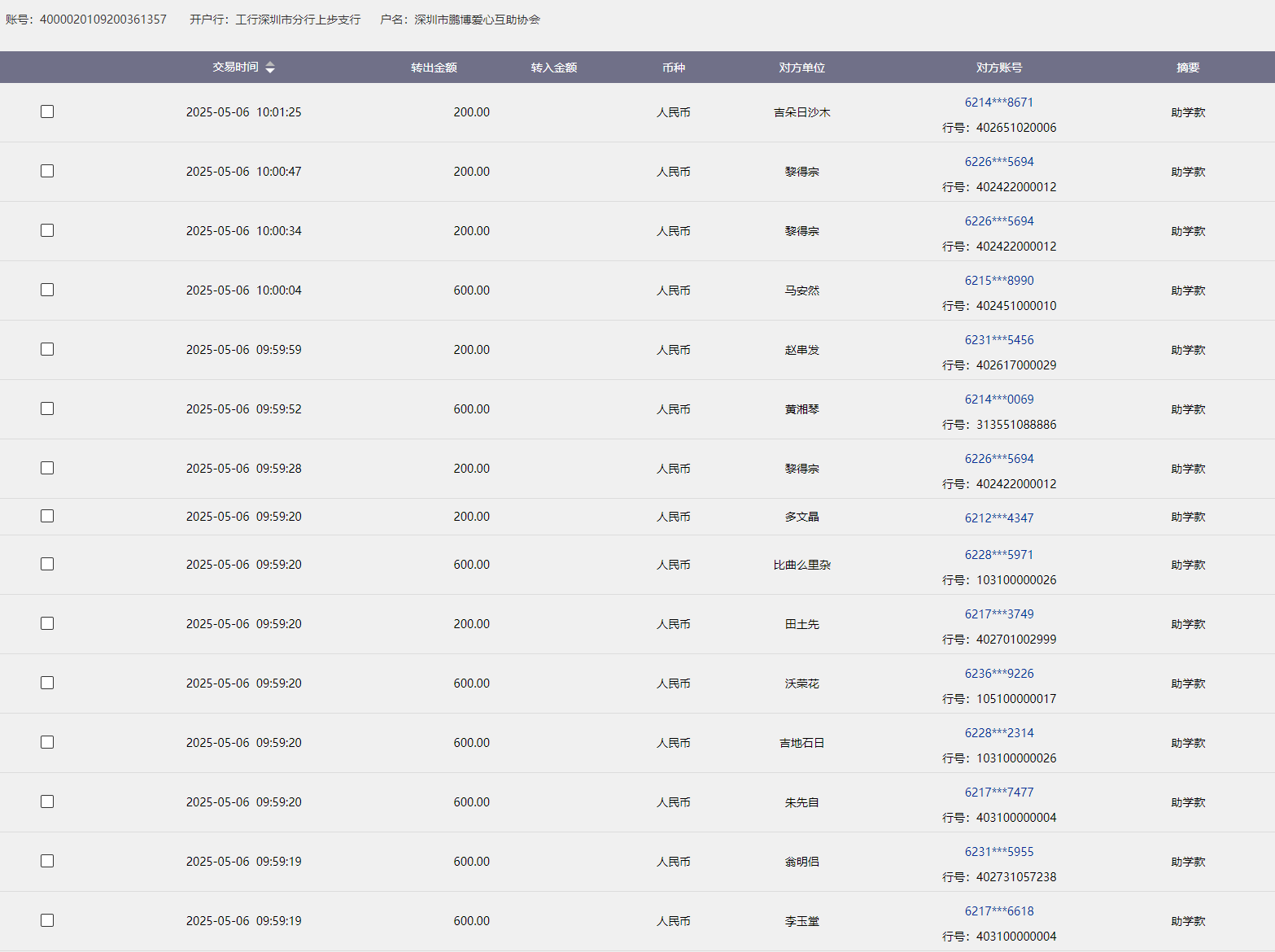Viewport: 1275px width, 952px height.
Task: Click account number 6231***5456
Action: tap(998, 340)
